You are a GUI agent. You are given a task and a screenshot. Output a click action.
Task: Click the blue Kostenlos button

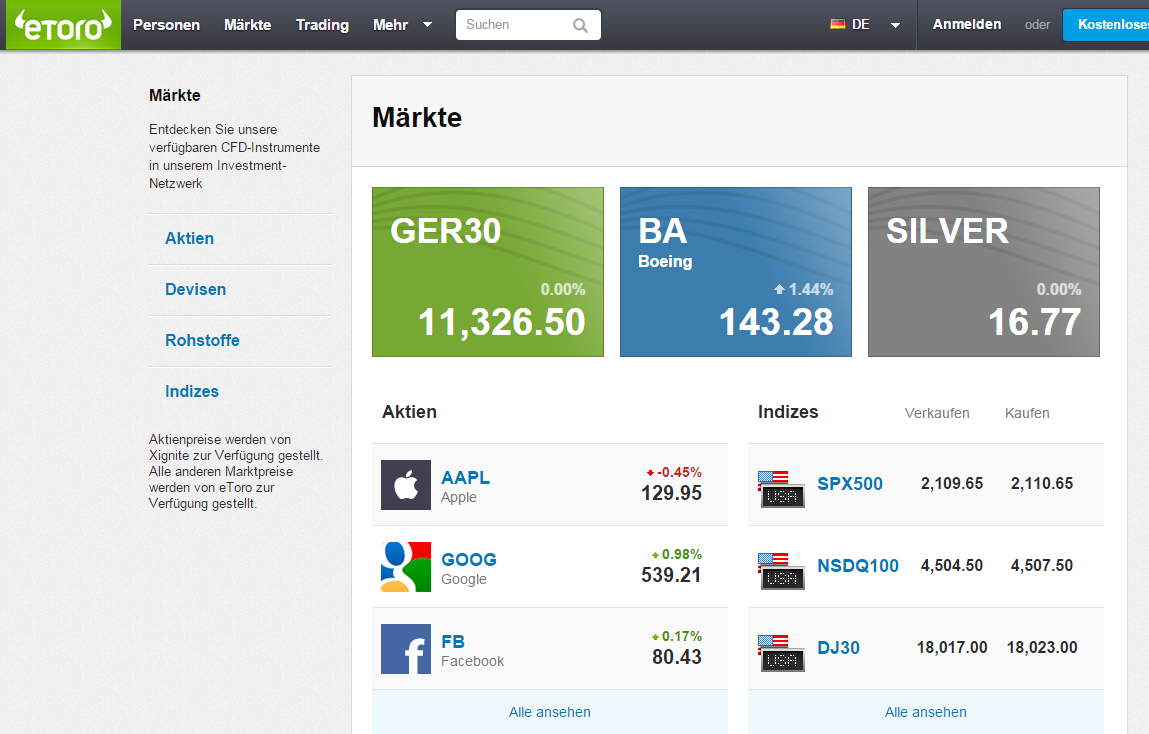point(1106,25)
